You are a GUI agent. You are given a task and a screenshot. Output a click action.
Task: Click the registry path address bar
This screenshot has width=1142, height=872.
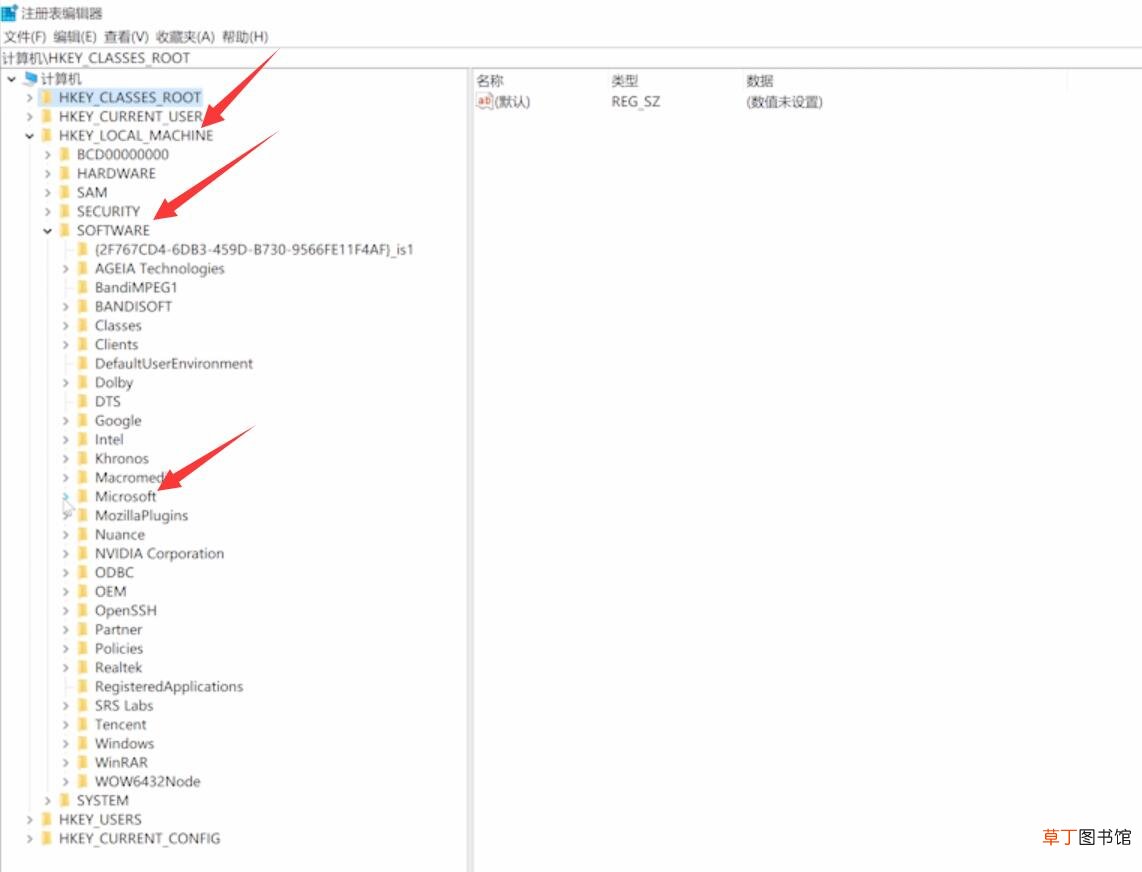pyautogui.click(x=571, y=58)
